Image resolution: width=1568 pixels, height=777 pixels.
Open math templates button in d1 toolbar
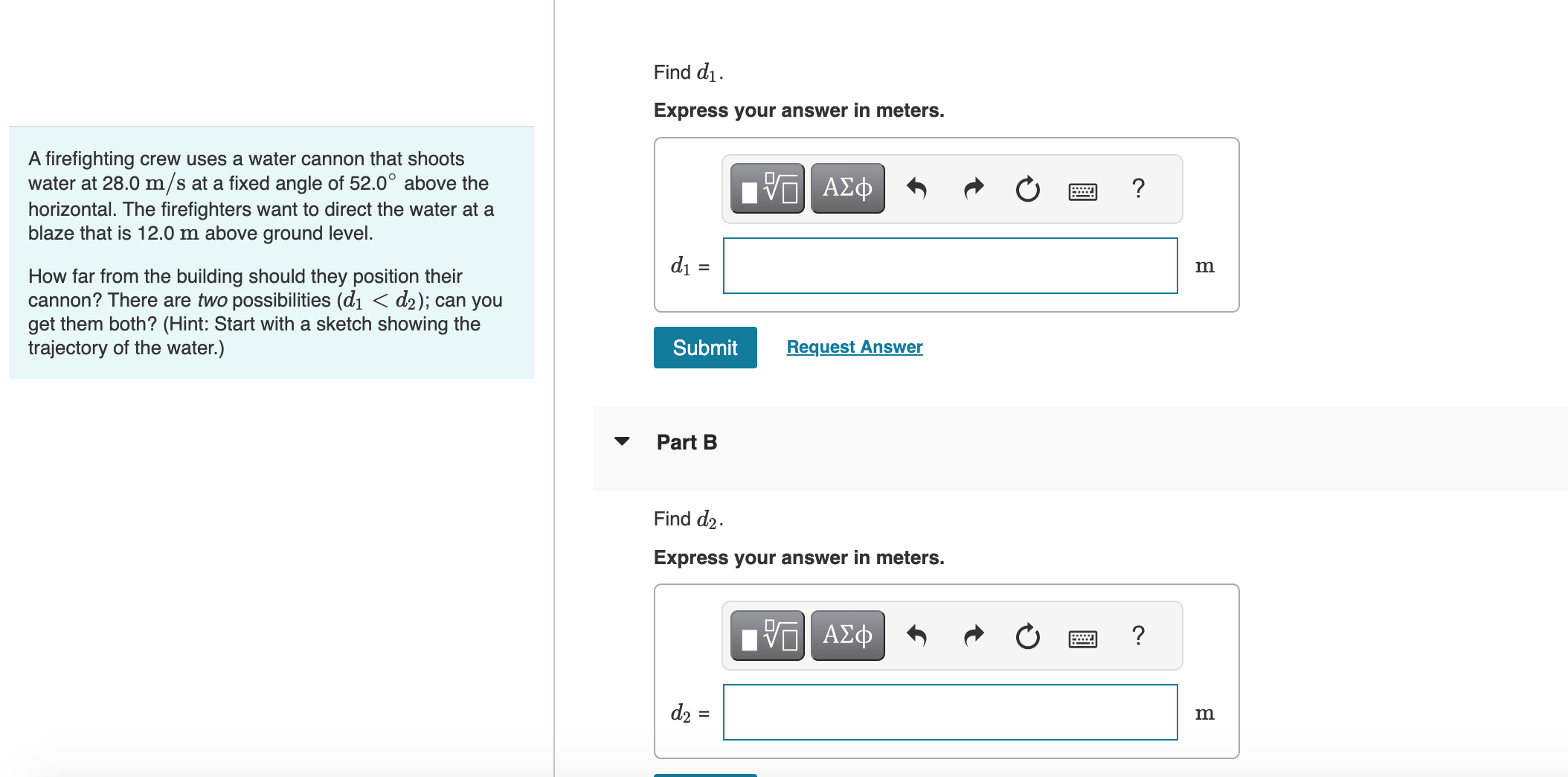[x=767, y=189]
